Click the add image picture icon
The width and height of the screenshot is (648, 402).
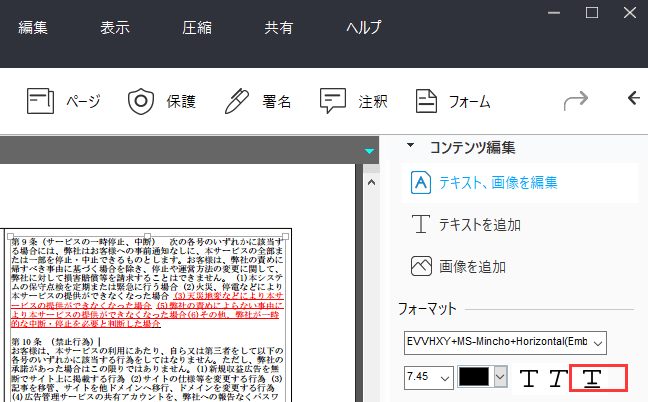pyautogui.click(x=421, y=266)
